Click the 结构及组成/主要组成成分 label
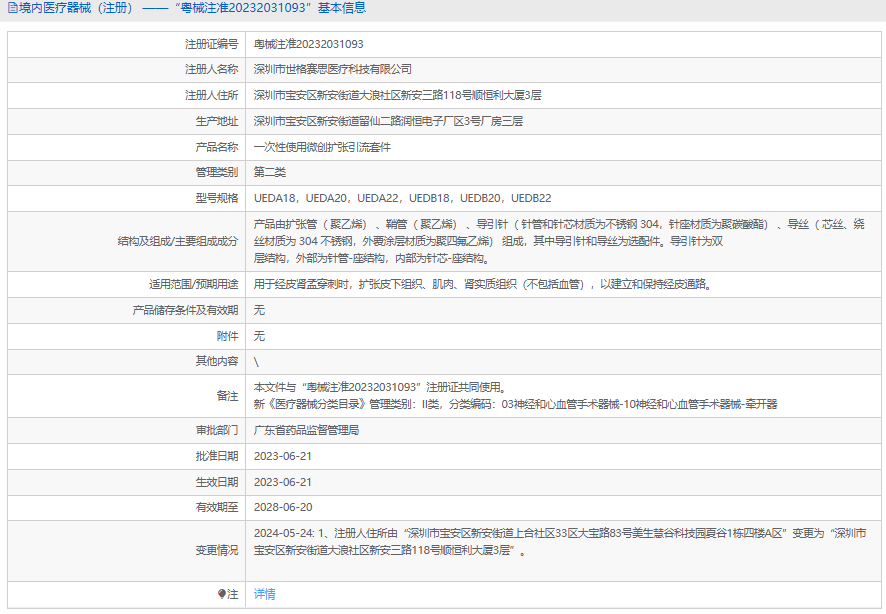 (x=178, y=241)
